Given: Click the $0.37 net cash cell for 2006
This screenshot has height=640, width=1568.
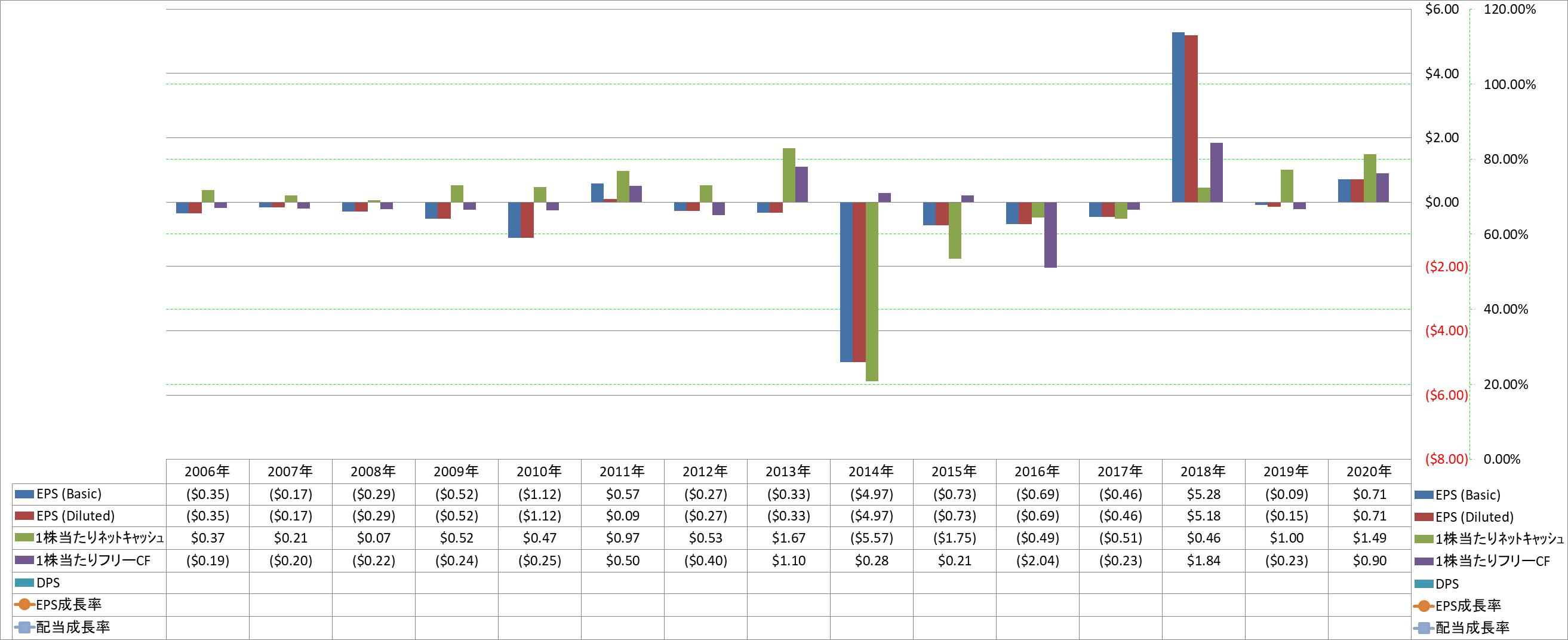Looking at the screenshot, I should tap(208, 538).
